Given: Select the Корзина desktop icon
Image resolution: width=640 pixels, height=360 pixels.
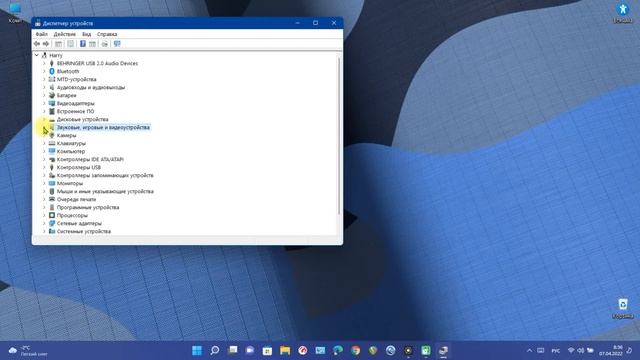Looking at the screenshot, I should coord(623,308).
